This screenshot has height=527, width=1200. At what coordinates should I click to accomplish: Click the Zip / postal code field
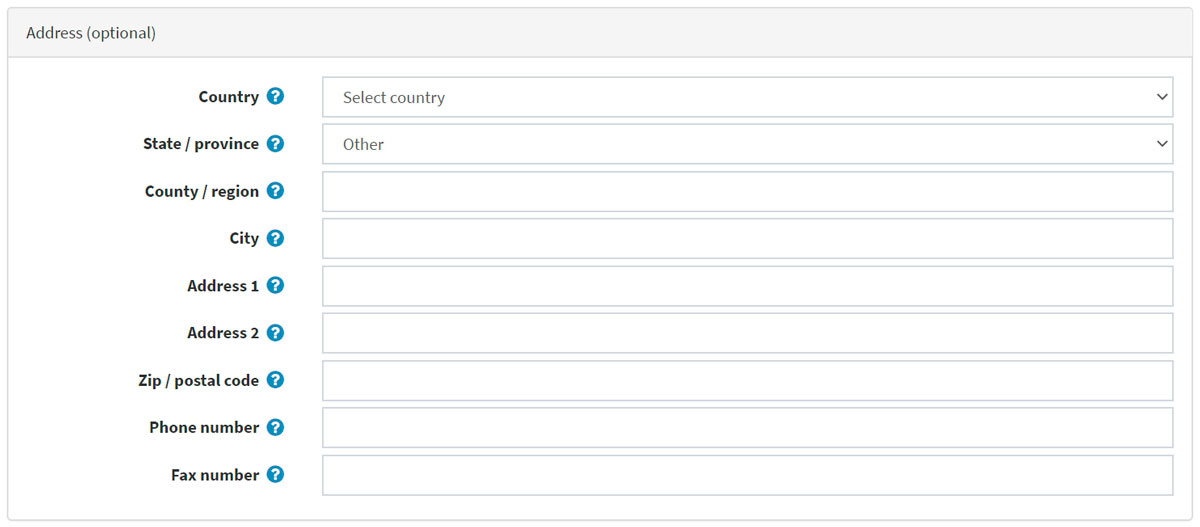[746, 380]
